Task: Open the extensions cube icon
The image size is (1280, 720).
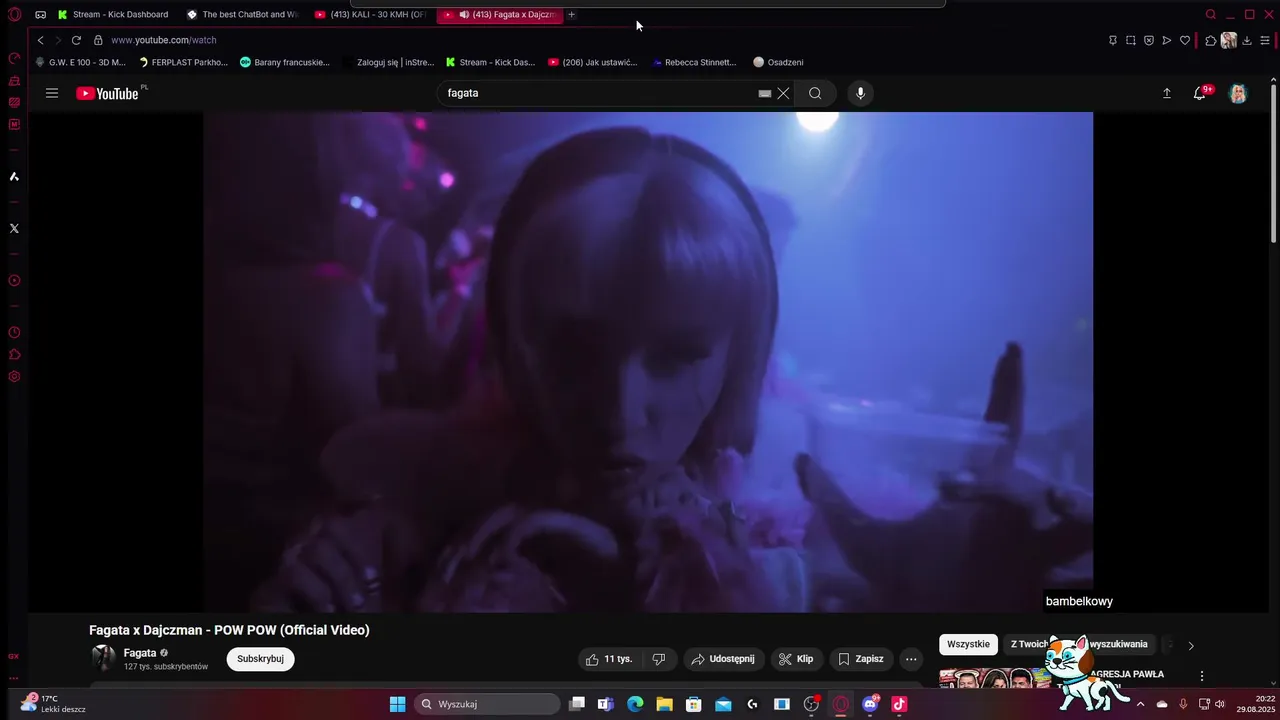Action: [1210, 40]
